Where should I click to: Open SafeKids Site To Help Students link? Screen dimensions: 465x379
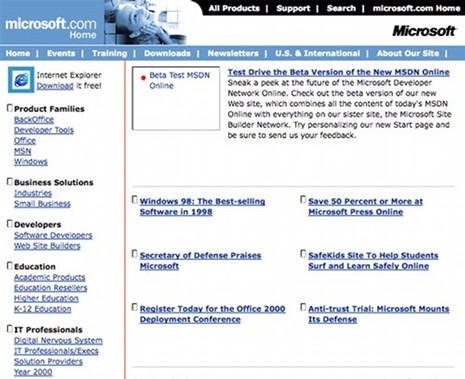[x=373, y=261]
